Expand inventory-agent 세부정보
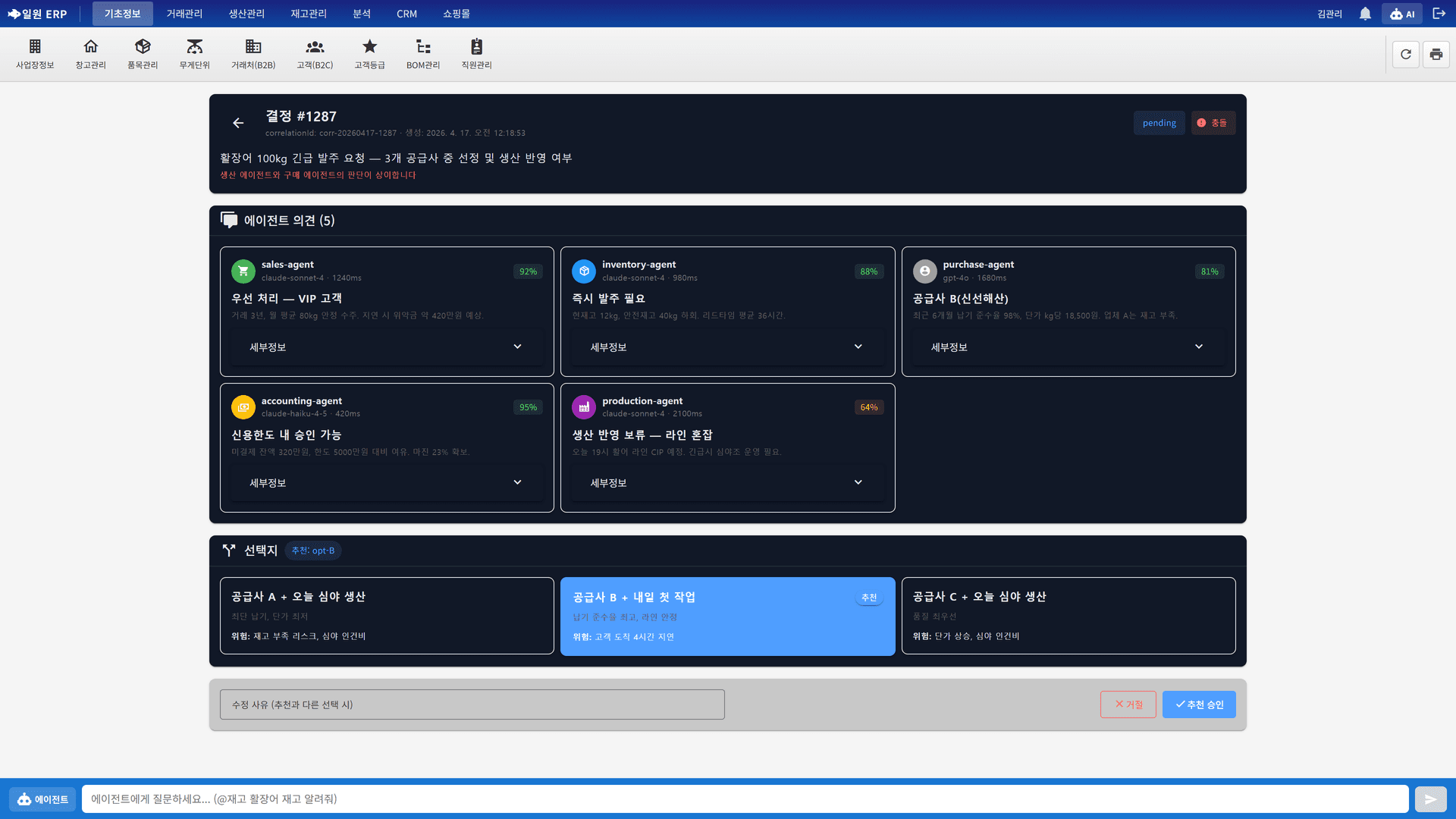Viewport: 1456px width, 819px height. (x=727, y=347)
